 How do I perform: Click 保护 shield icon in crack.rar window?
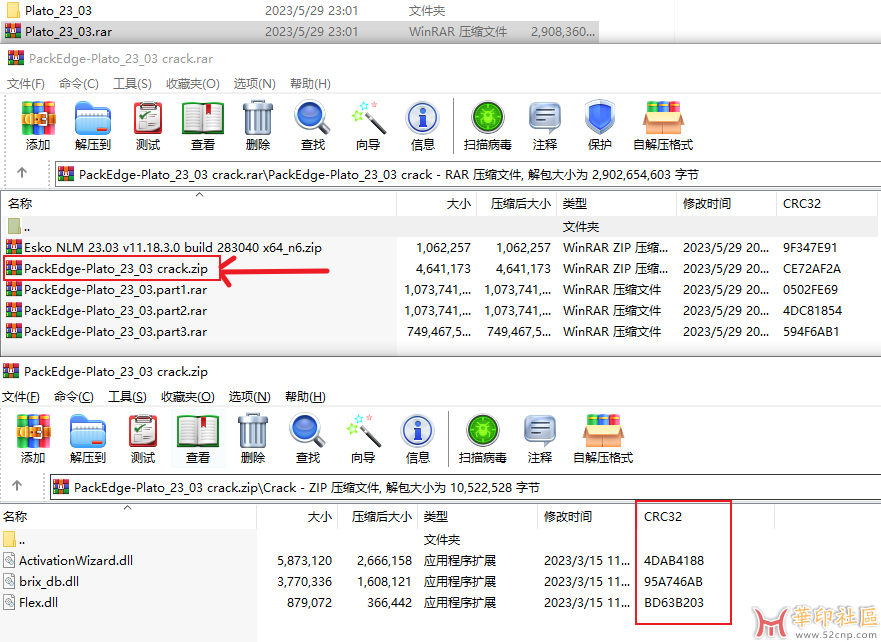(x=600, y=119)
